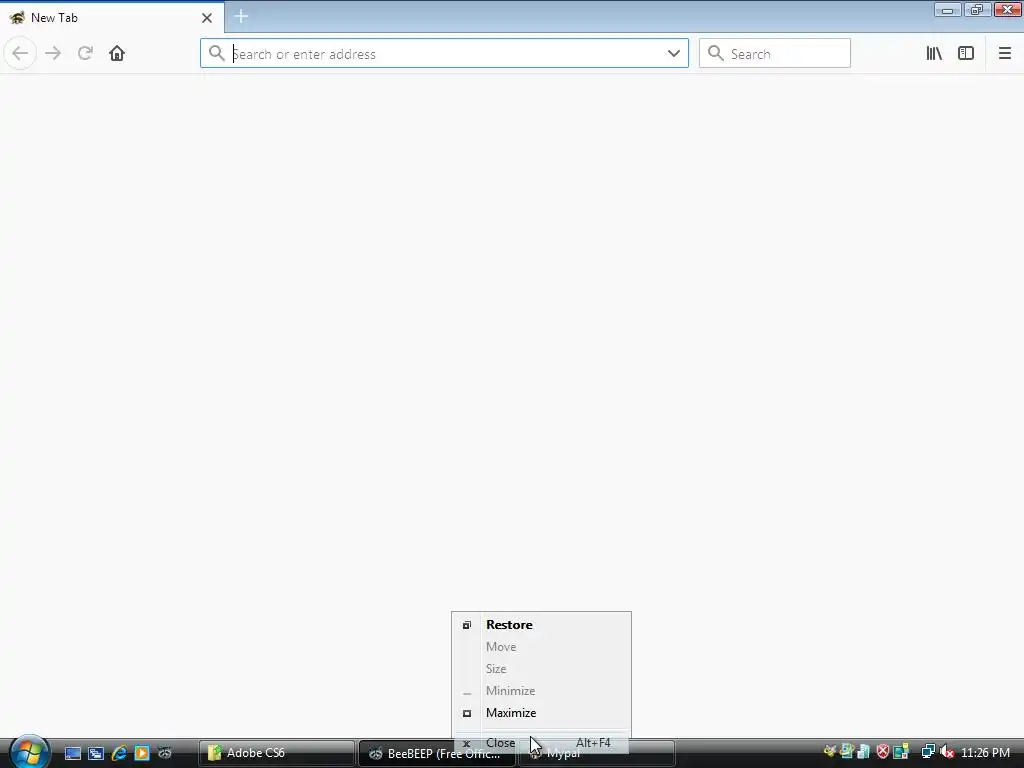Open the muted volume tray icon
This screenshot has width=1024, height=768.
pos(946,752)
